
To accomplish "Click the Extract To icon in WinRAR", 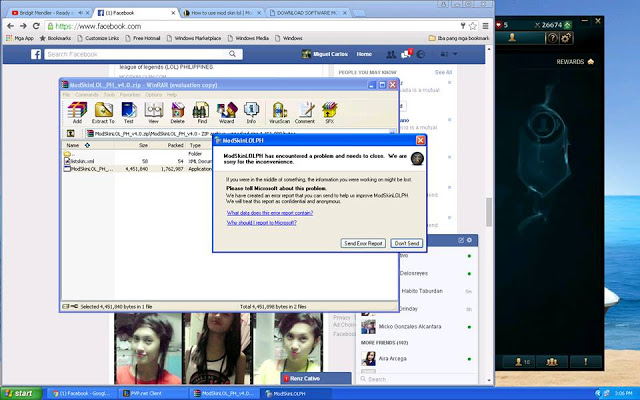I will 103,113.
